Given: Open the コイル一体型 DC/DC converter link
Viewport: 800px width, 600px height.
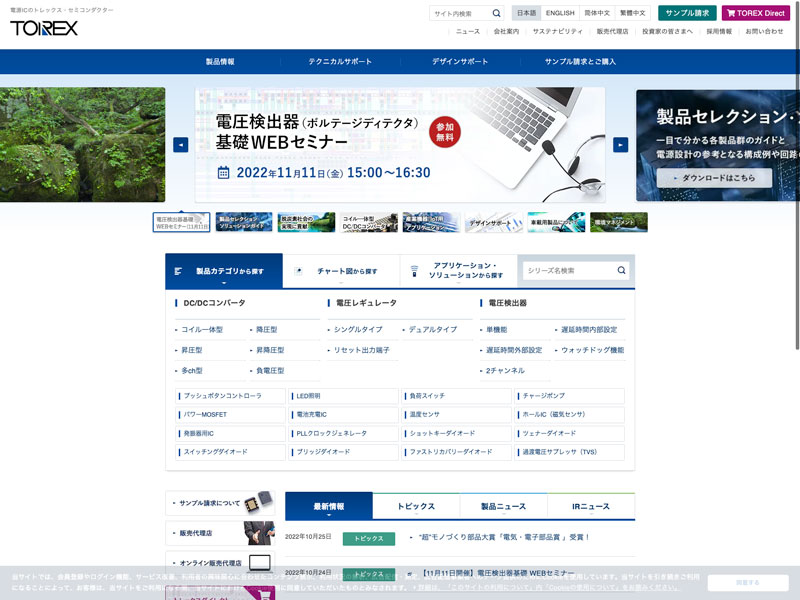Looking at the screenshot, I should 202,329.
